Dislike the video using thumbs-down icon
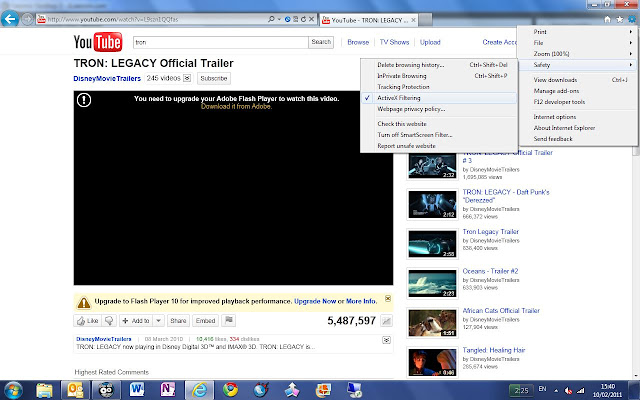Screen dimensions: 640x400 point(109,320)
